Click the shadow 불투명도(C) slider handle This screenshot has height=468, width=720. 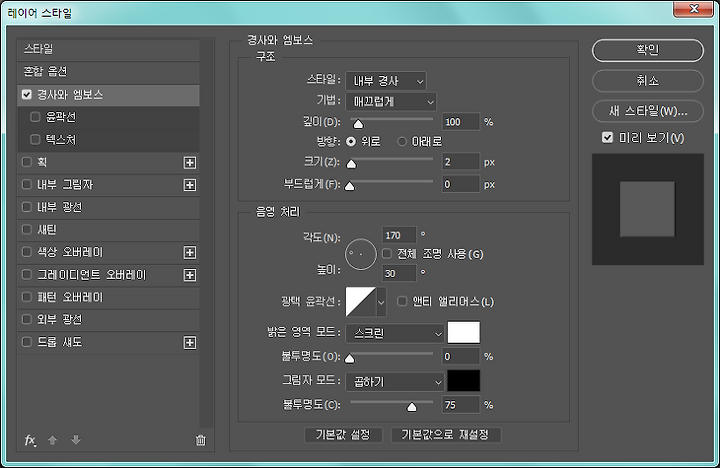click(x=411, y=407)
